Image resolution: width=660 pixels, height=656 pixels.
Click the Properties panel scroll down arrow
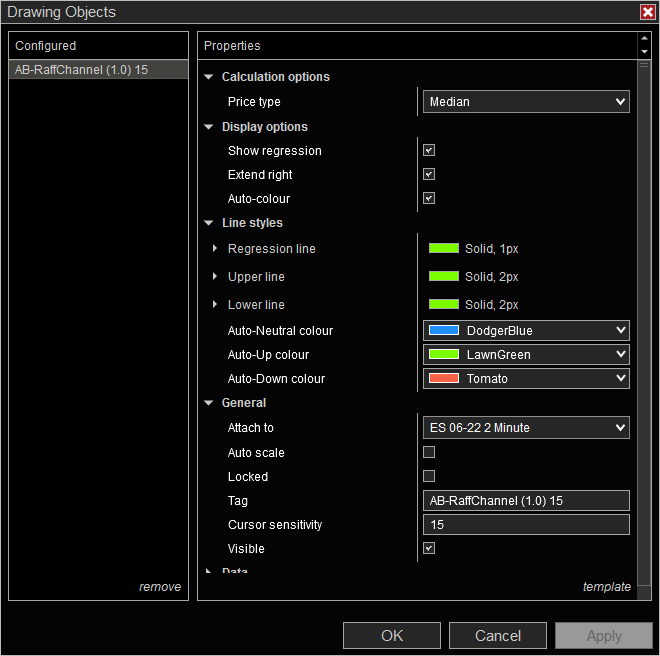644,52
